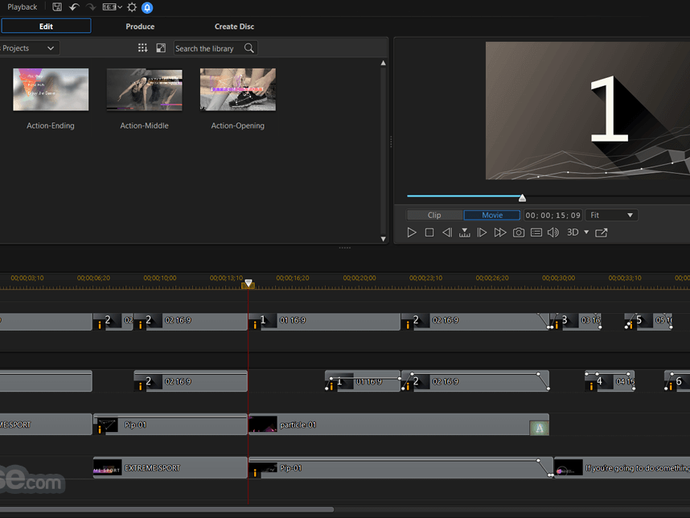Click the preview seek slider handle

tap(522, 198)
